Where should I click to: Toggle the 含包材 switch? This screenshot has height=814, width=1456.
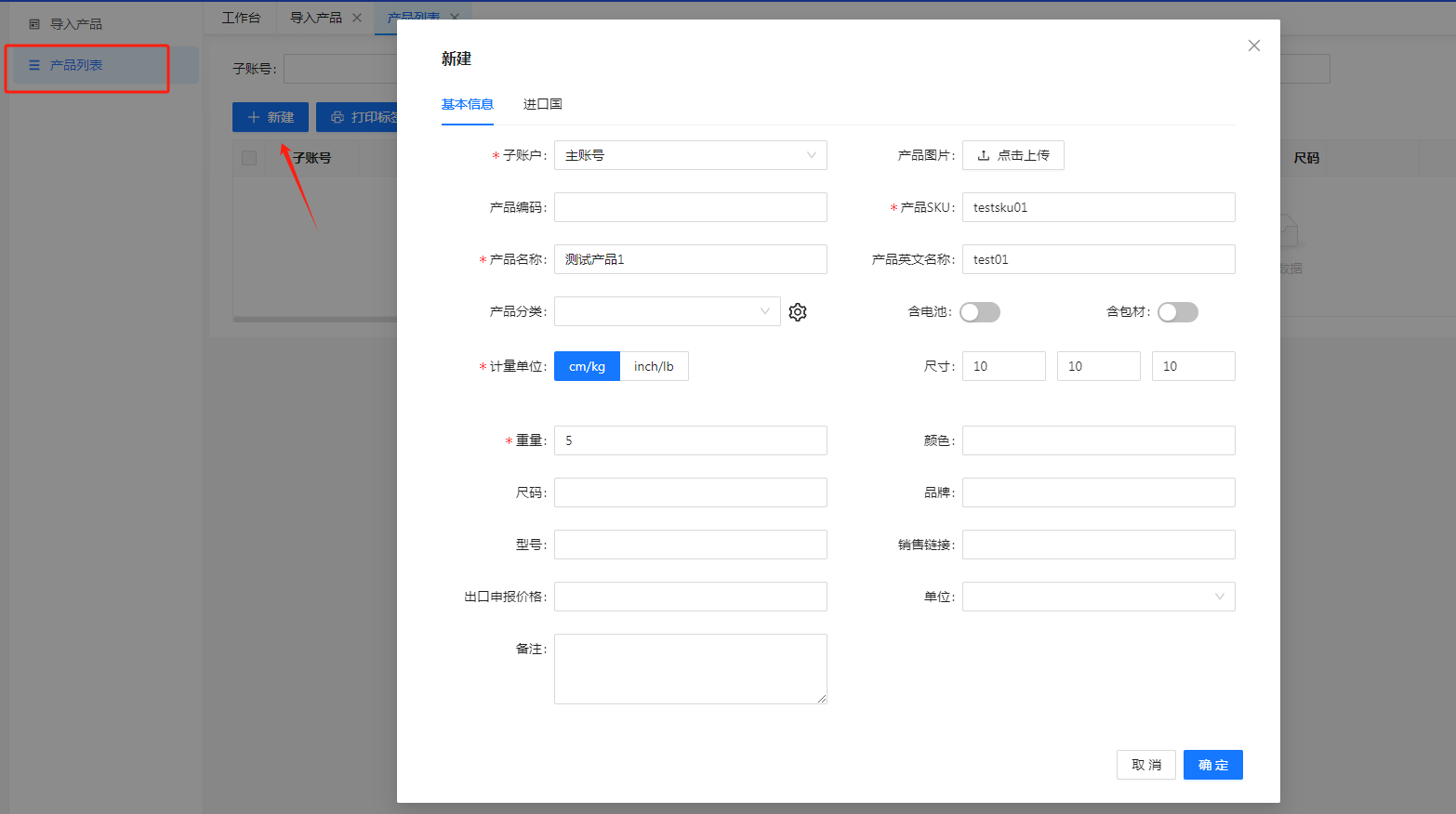point(1178,312)
